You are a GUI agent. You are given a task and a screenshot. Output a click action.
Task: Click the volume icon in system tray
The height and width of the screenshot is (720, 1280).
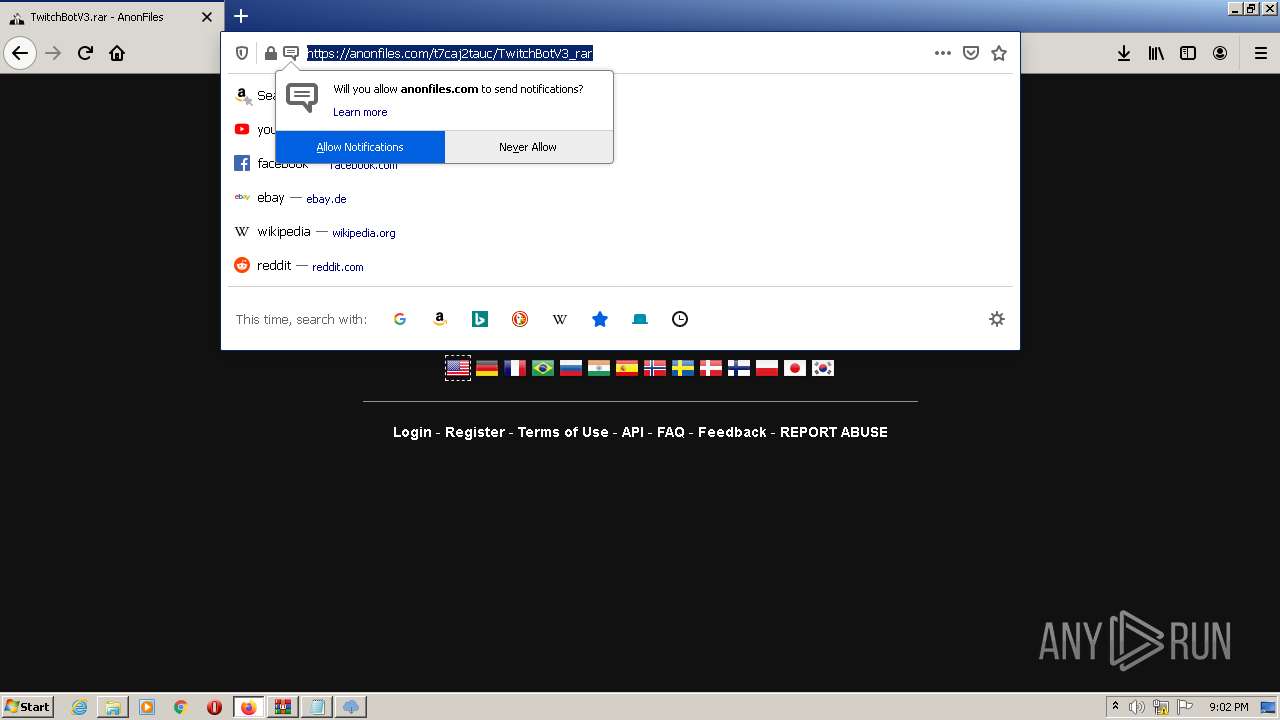coord(1137,707)
